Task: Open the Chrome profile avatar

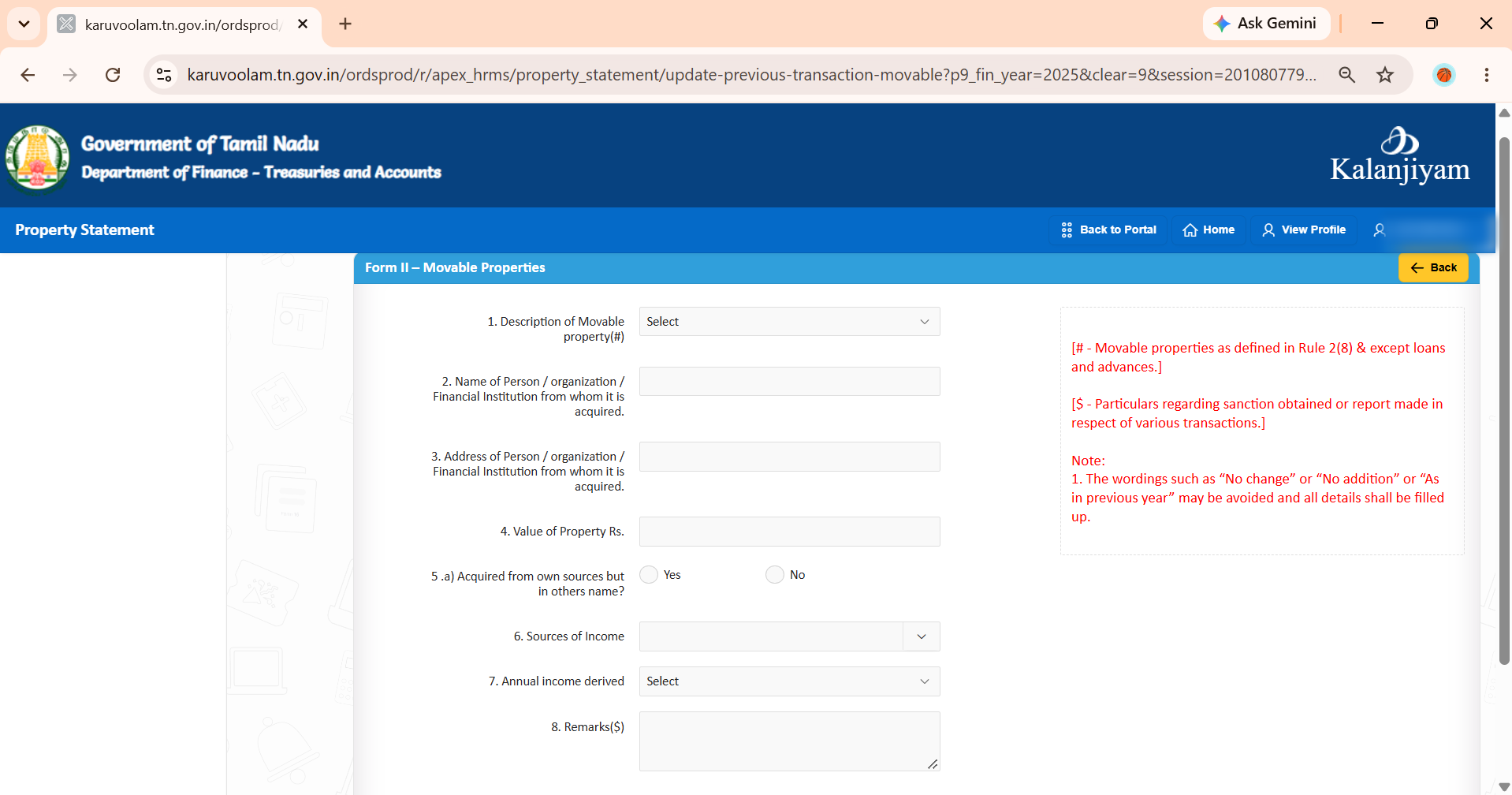Action: (x=1444, y=75)
